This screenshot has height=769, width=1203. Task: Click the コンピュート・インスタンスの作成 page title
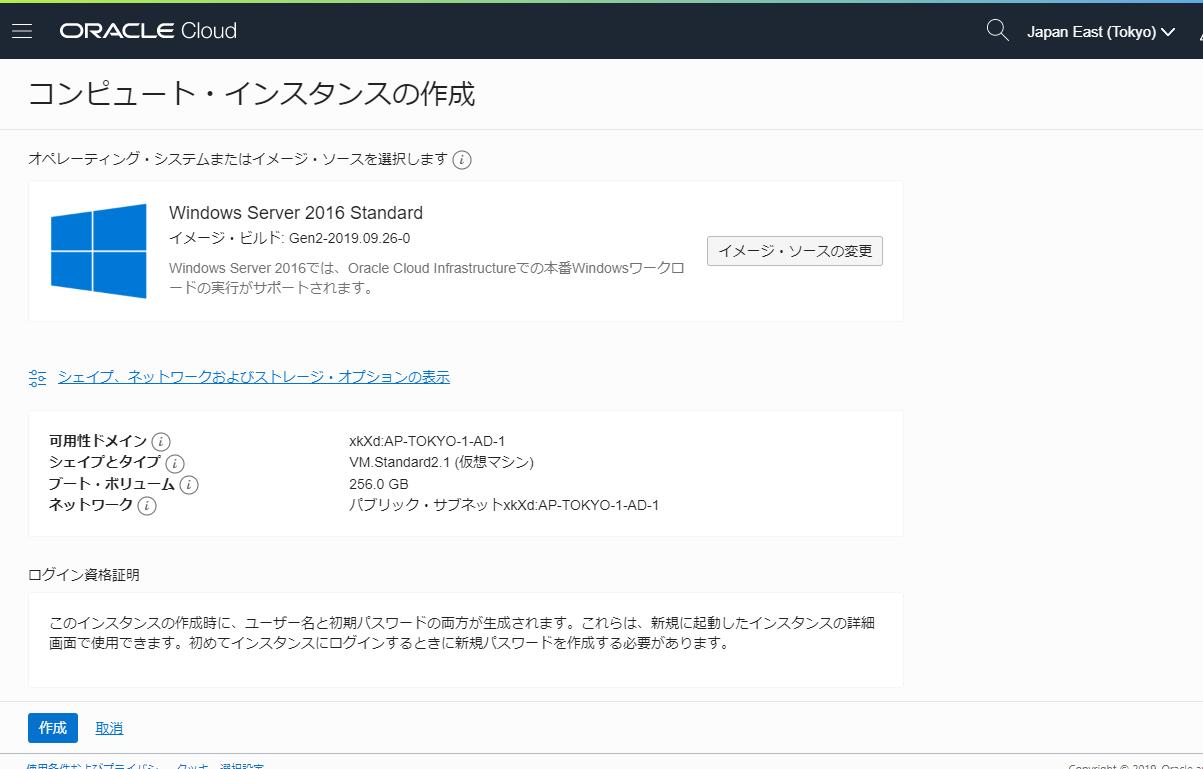coord(251,94)
